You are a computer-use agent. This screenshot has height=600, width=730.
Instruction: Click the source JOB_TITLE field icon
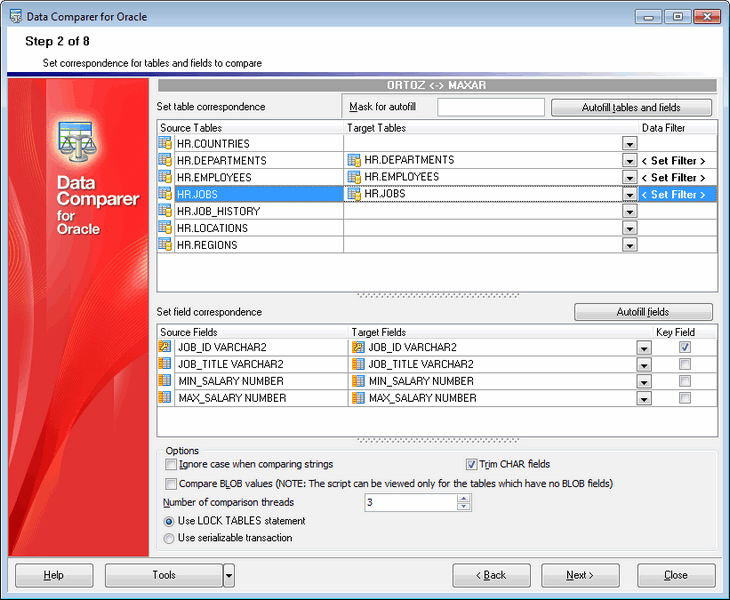tap(165, 363)
